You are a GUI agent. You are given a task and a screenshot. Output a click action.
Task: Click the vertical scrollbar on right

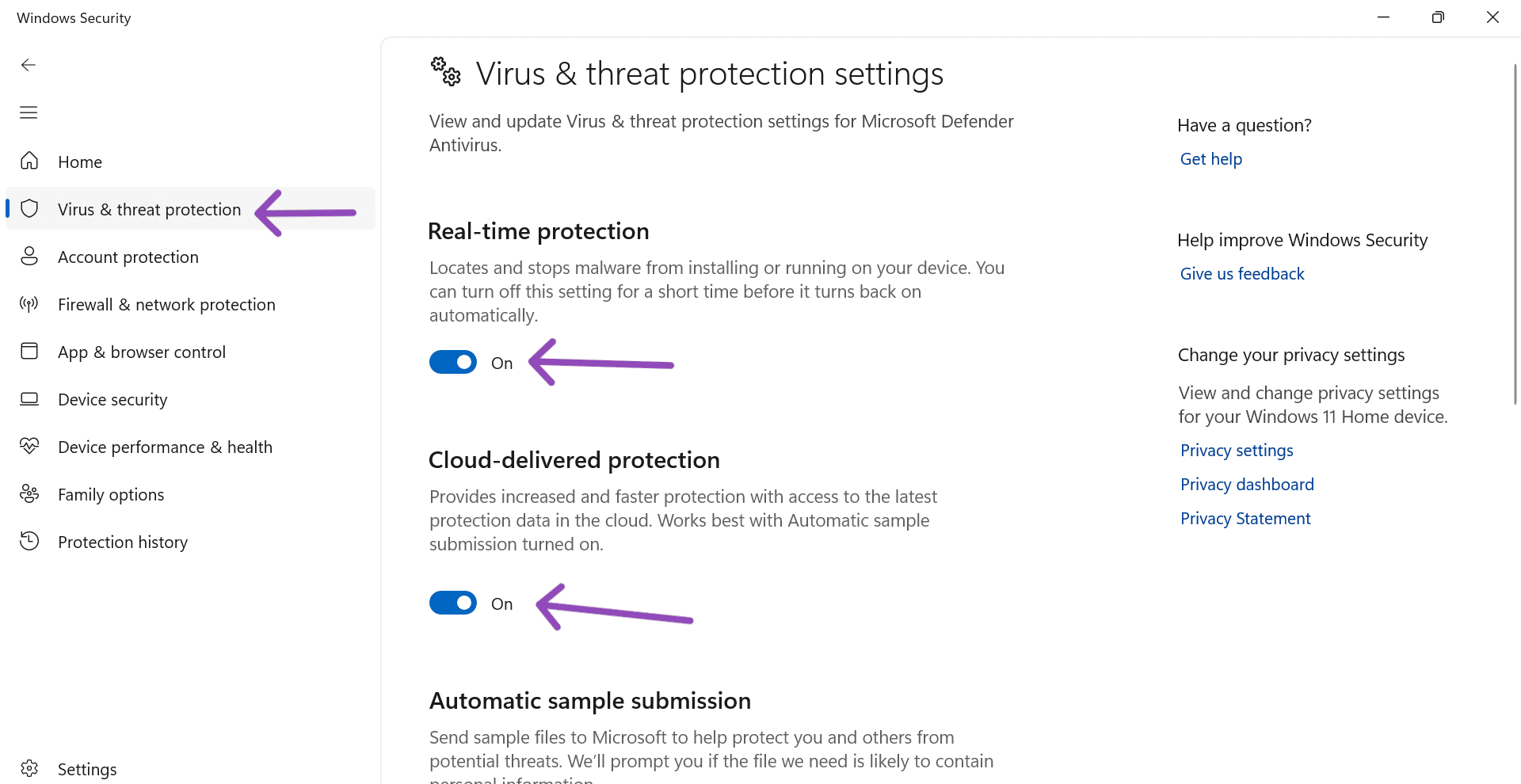tap(1515, 238)
